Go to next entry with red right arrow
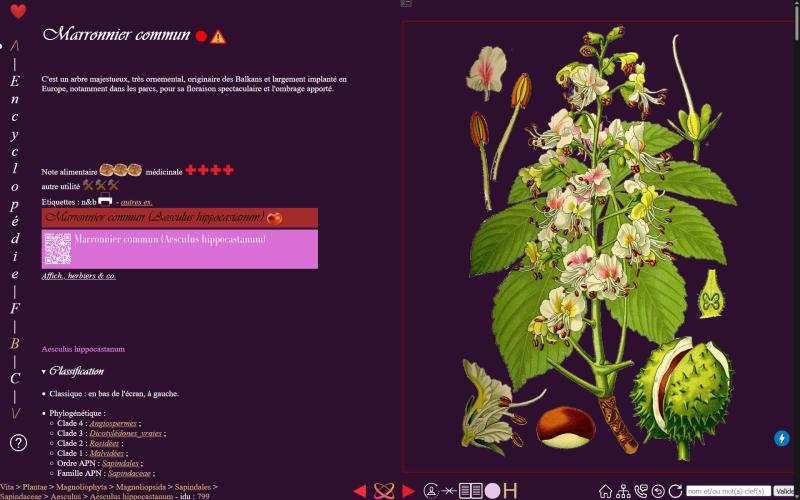The image size is (800, 500). (408, 491)
